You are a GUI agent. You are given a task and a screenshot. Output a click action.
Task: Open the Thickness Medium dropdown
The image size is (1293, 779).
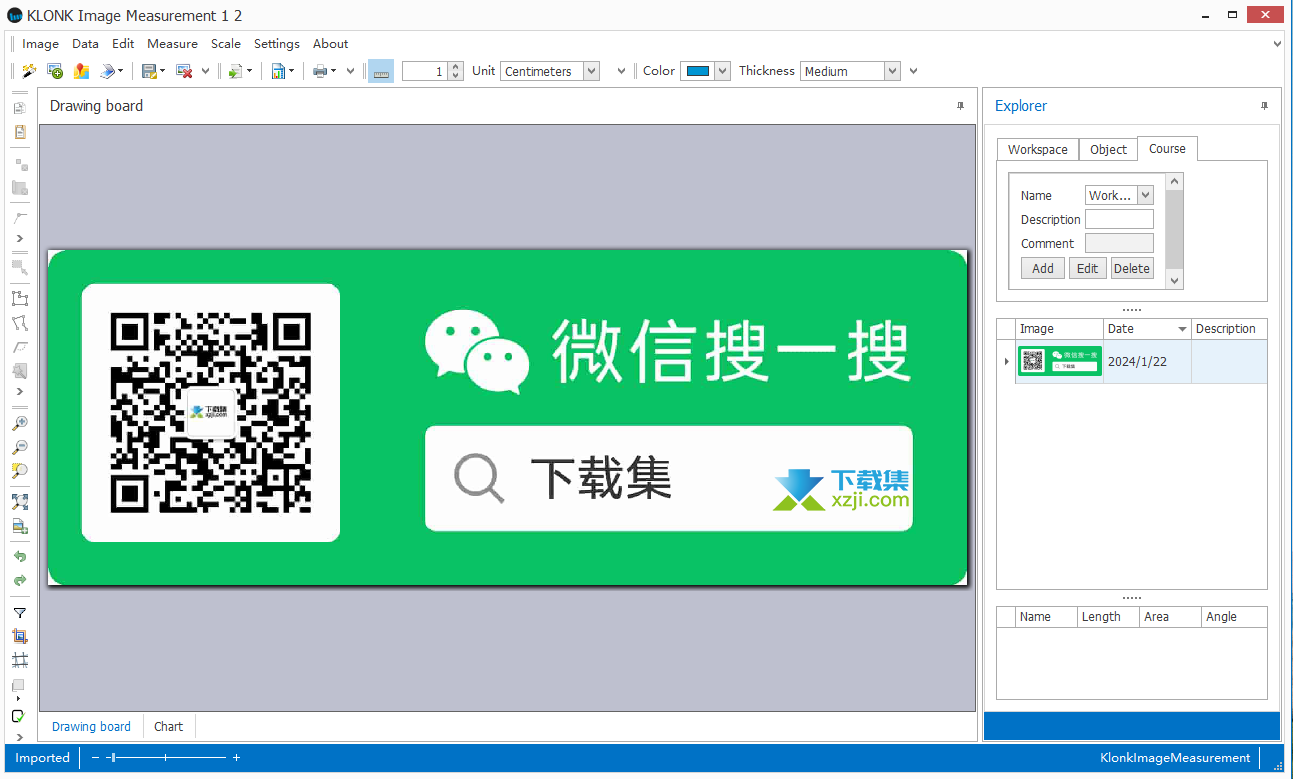[892, 71]
